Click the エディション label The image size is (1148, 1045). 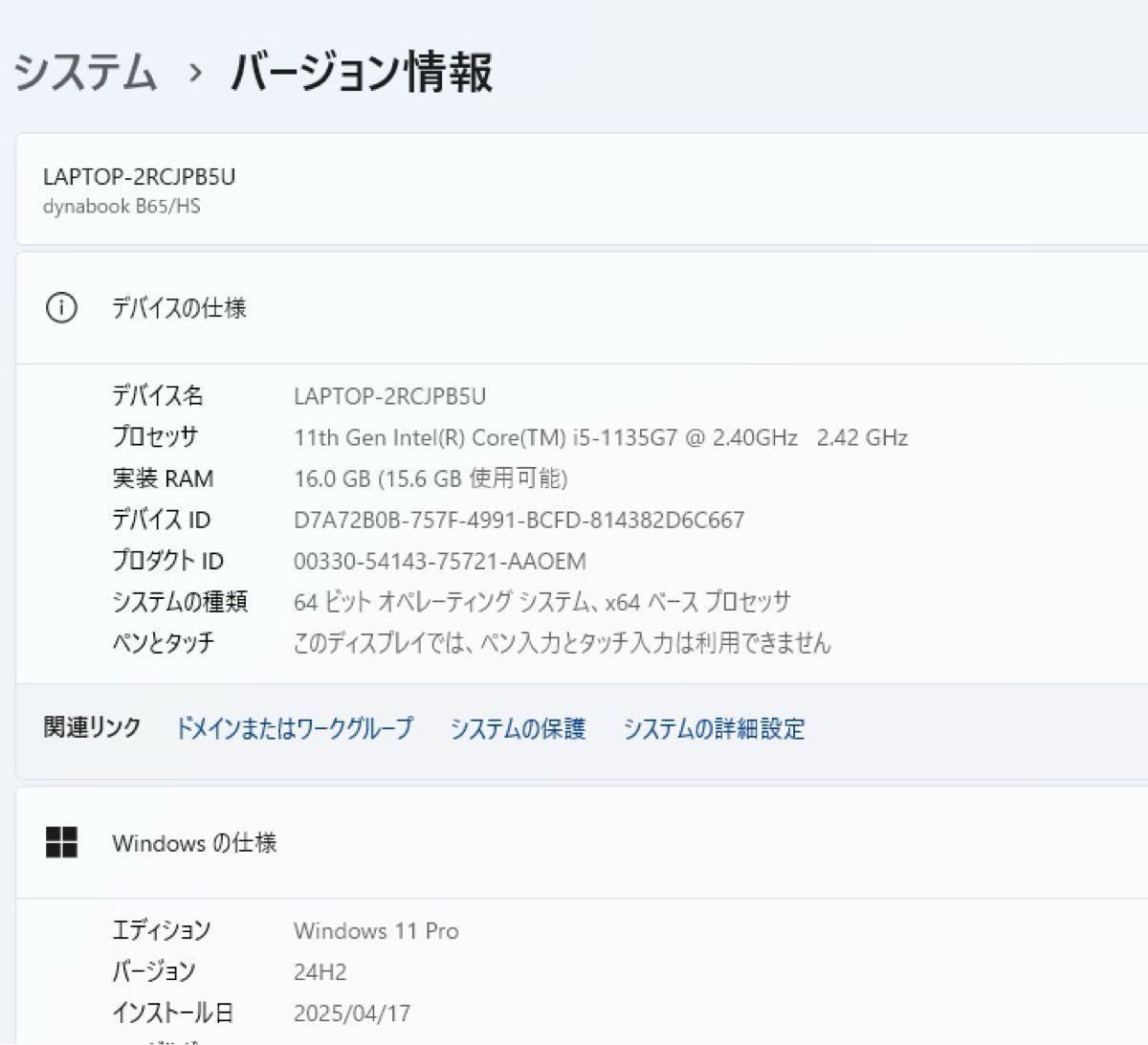coord(161,929)
